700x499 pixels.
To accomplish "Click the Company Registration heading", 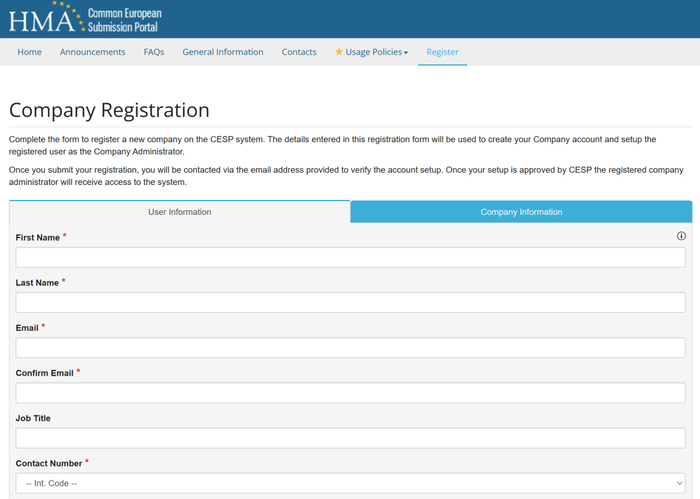I will (x=109, y=110).
